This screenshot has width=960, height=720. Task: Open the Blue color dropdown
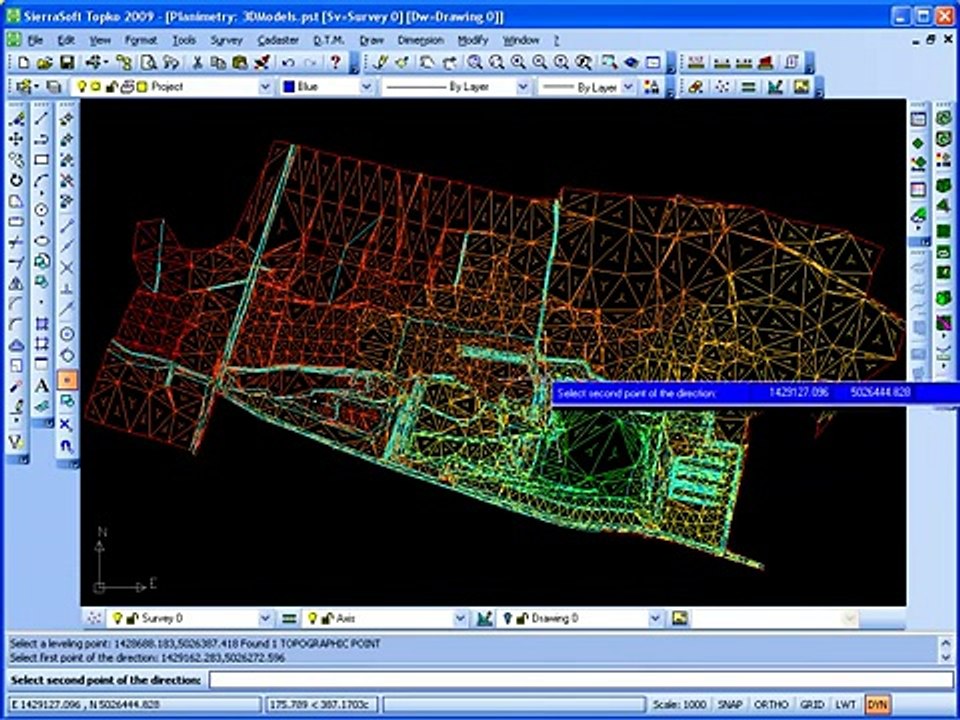coord(366,87)
